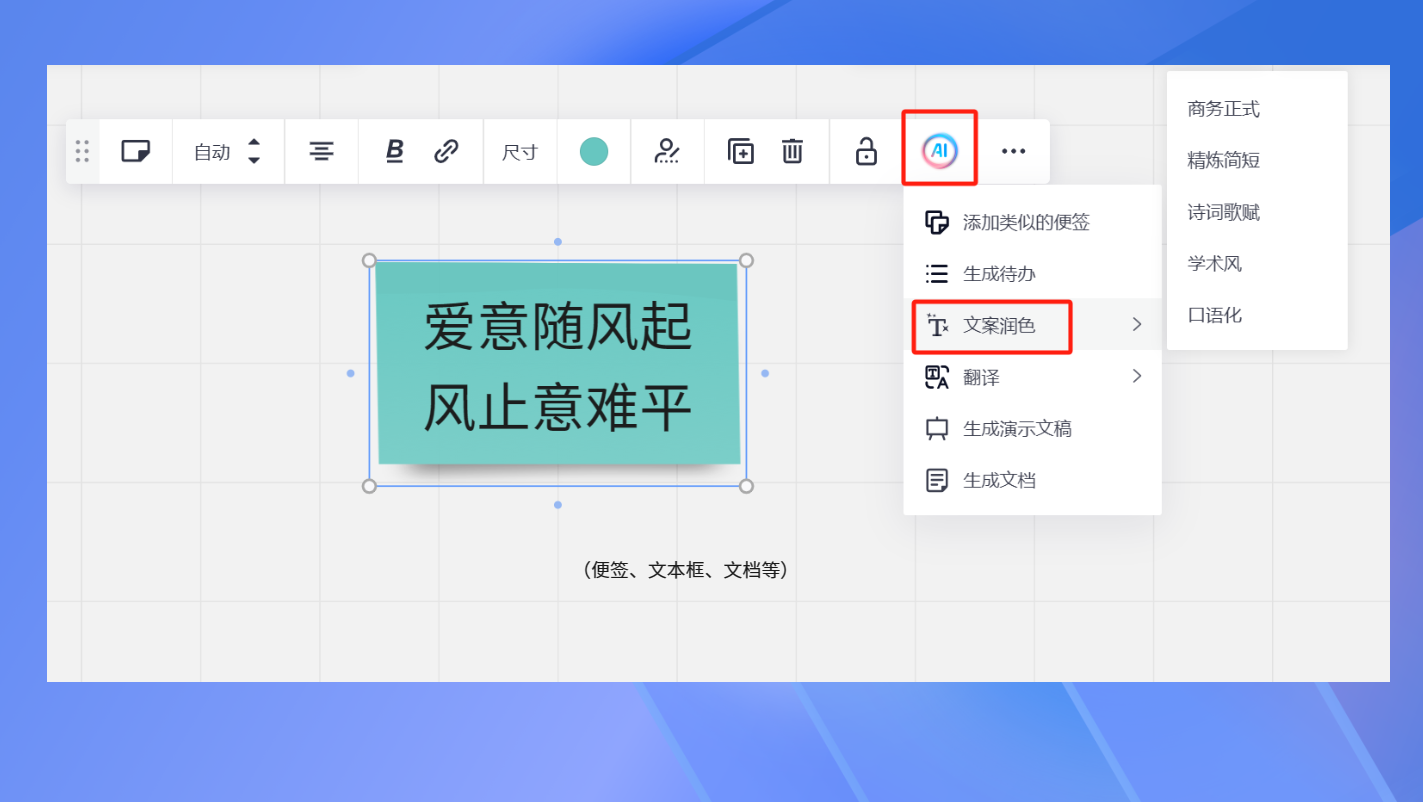Click the sticky note shape icon
Image resolution: width=1423 pixels, height=802 pixels.
pyautogui.click(x=136, y=151)
